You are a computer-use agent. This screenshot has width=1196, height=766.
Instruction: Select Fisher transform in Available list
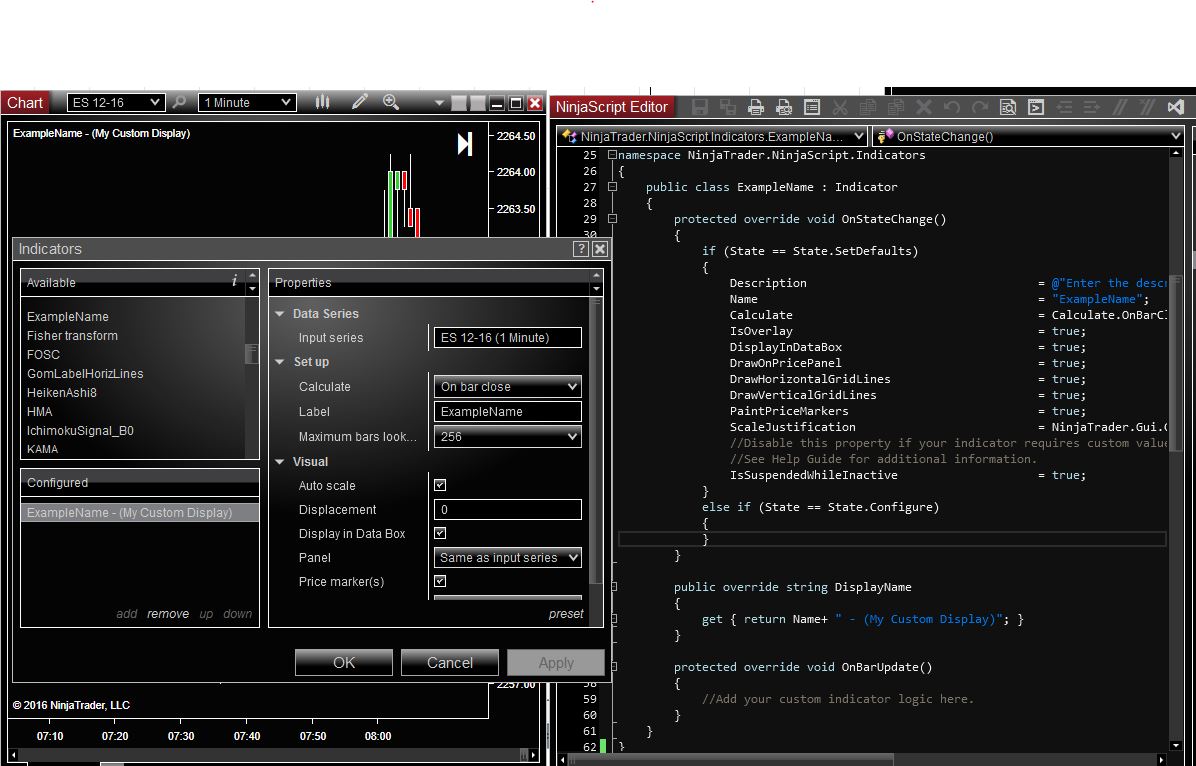[72, 336]
